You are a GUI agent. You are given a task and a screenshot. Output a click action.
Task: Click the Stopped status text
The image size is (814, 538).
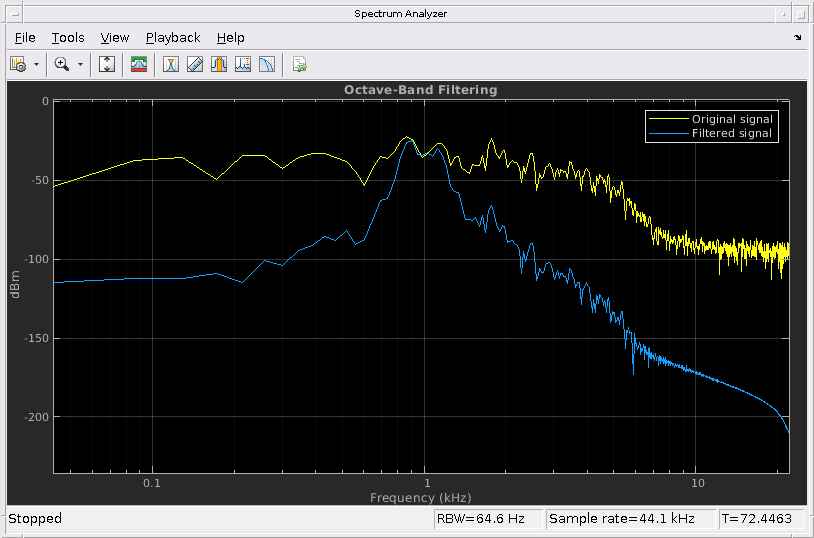tap(35, 518)
